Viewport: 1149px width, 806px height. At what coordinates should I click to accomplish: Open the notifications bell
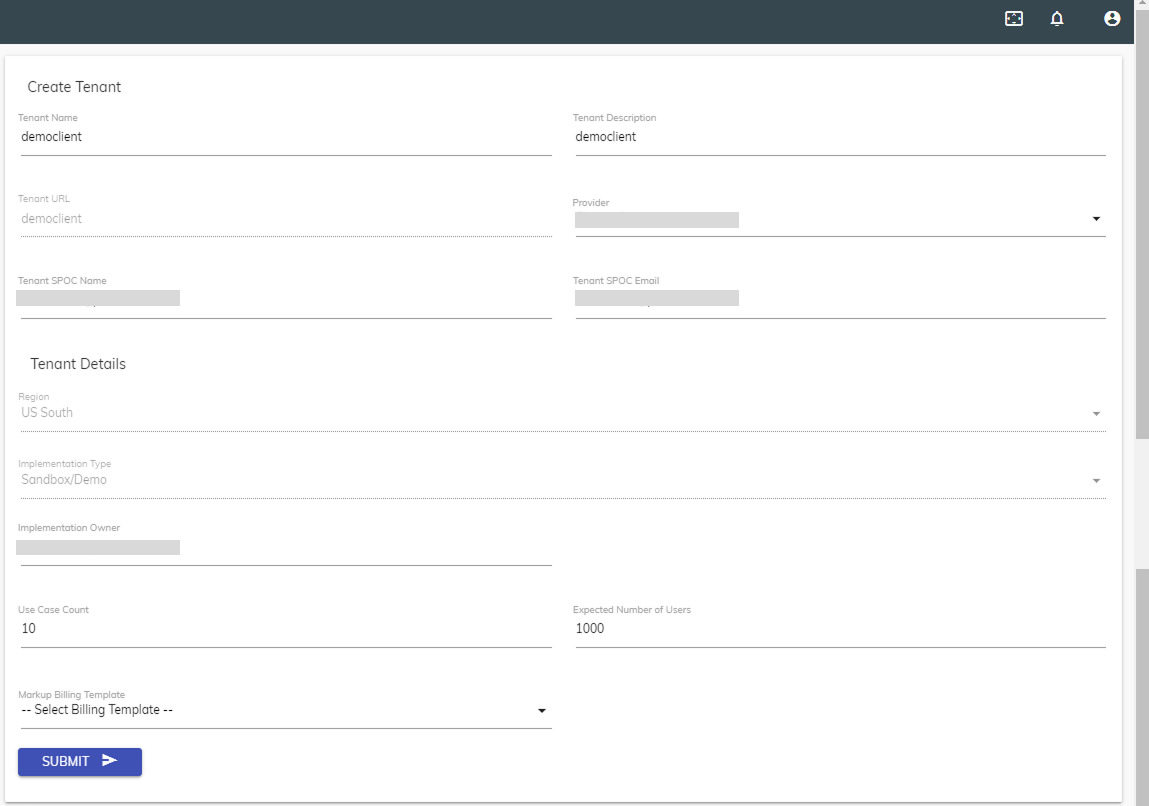[1057, 19]
